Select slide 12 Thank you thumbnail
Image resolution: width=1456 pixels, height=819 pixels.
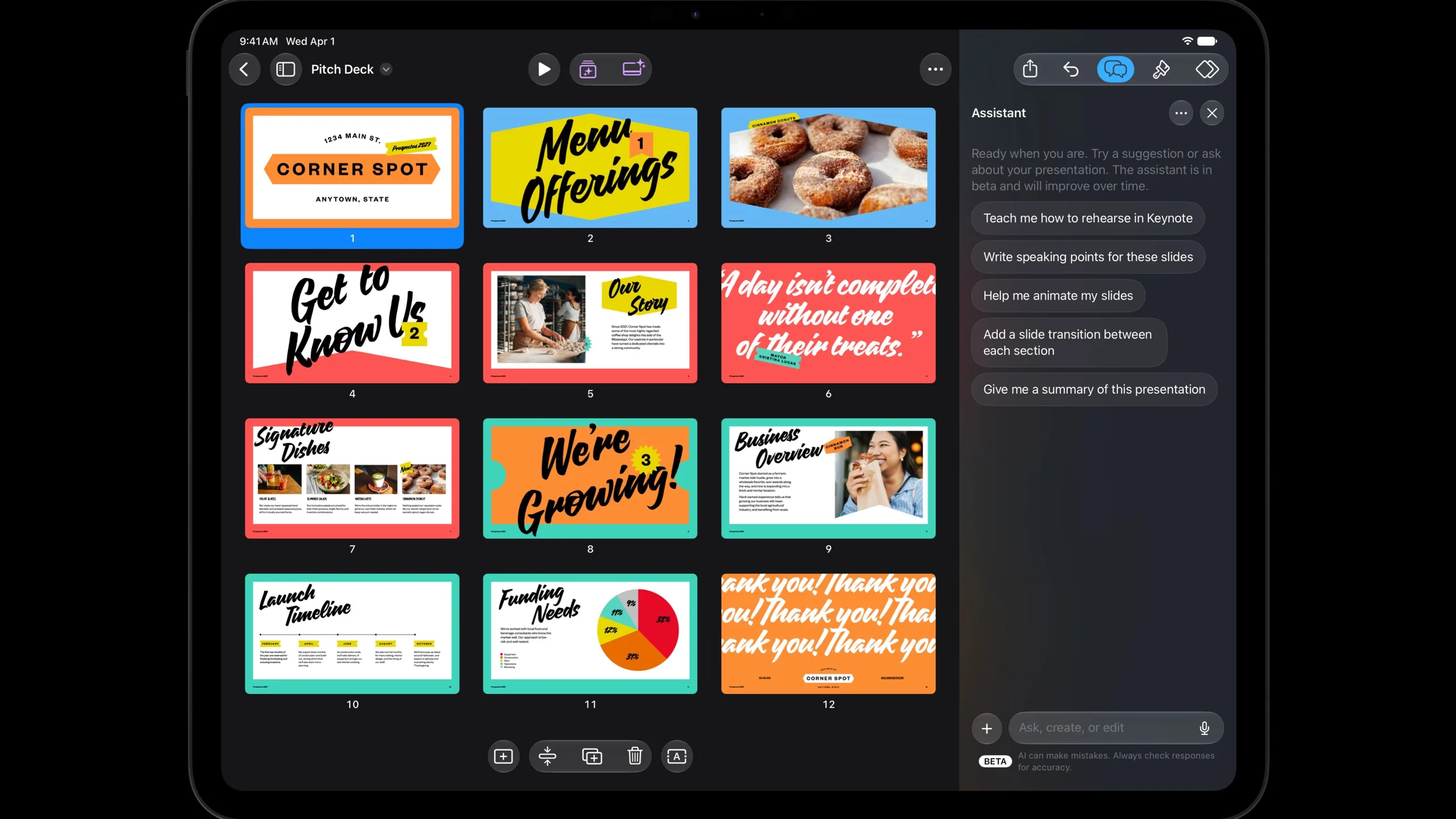pos(828,634)
